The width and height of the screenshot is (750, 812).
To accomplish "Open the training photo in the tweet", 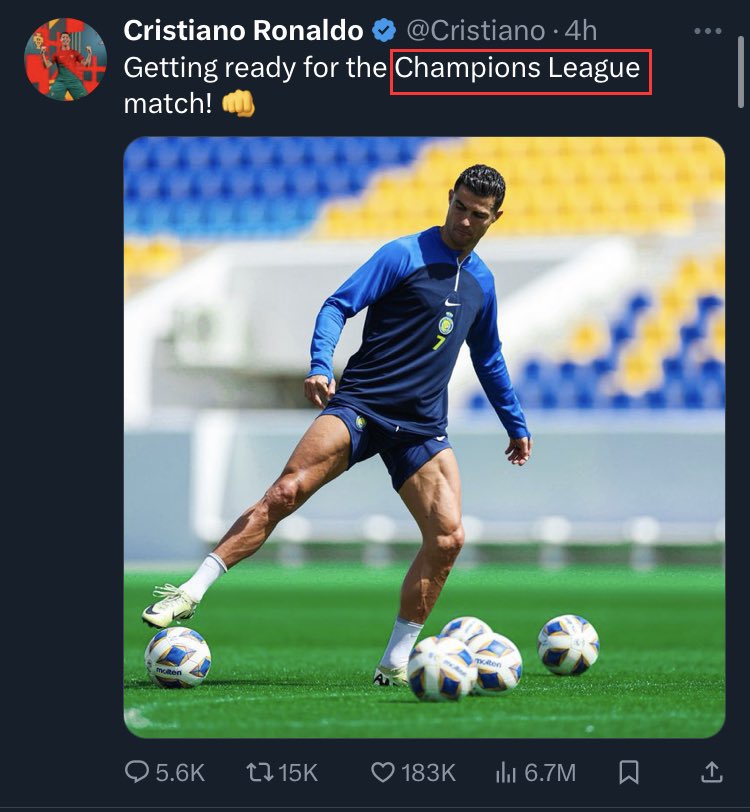I will (424, 438).
